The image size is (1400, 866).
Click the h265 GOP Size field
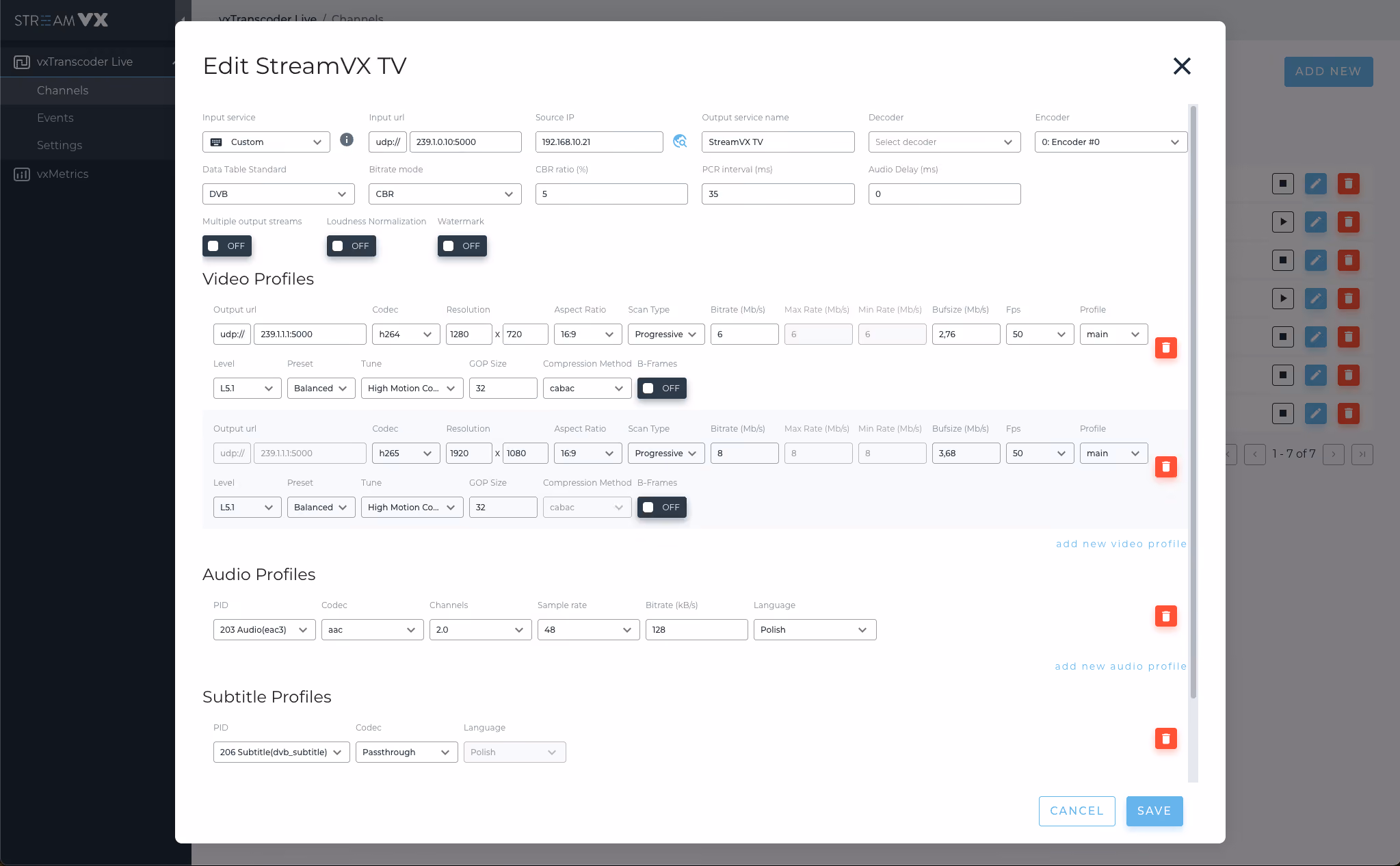point(503,507)
